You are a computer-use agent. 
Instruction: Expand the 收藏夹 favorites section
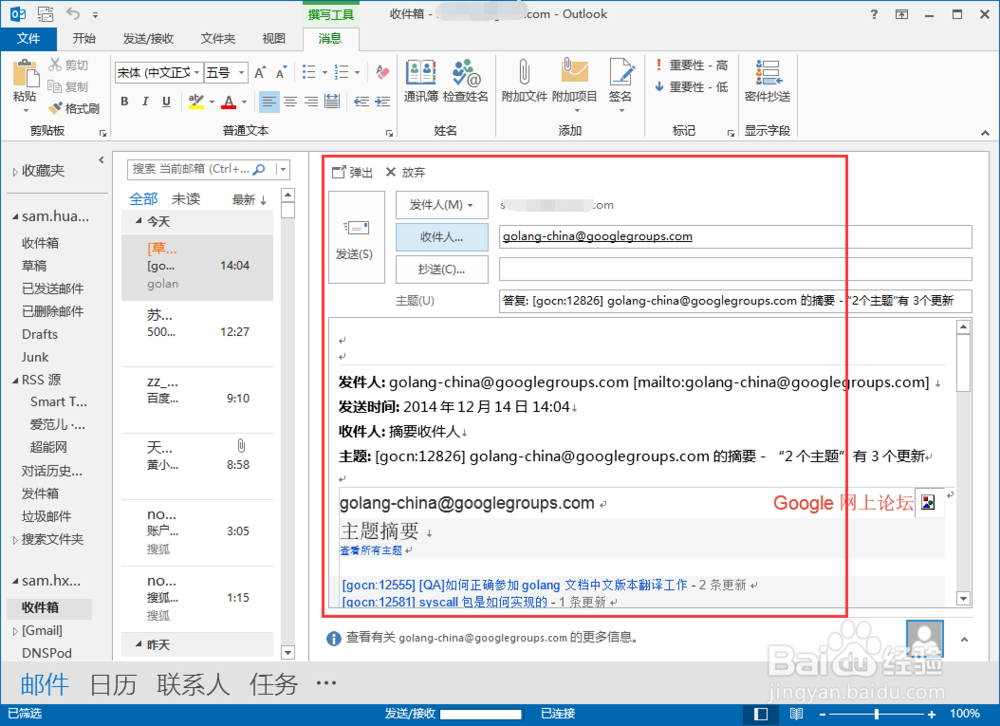15,172
